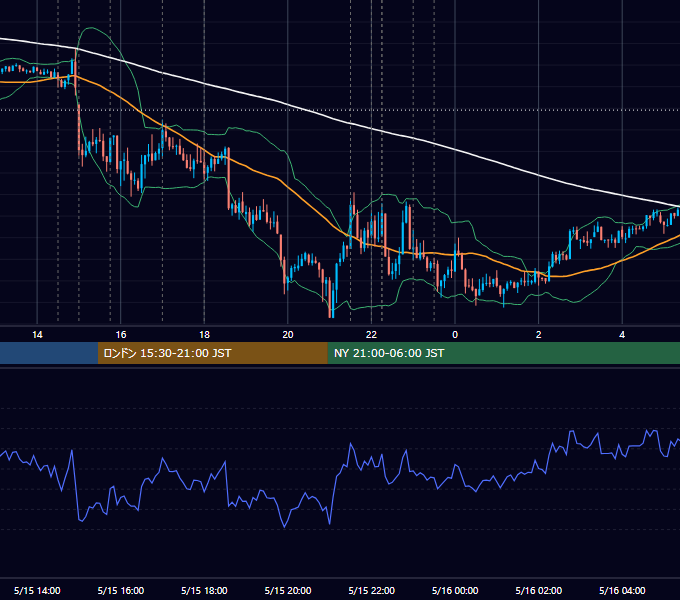Click the blue session bar before London
Image resolution: width=680 pixels, height=600 pixels.
(49, 353)
